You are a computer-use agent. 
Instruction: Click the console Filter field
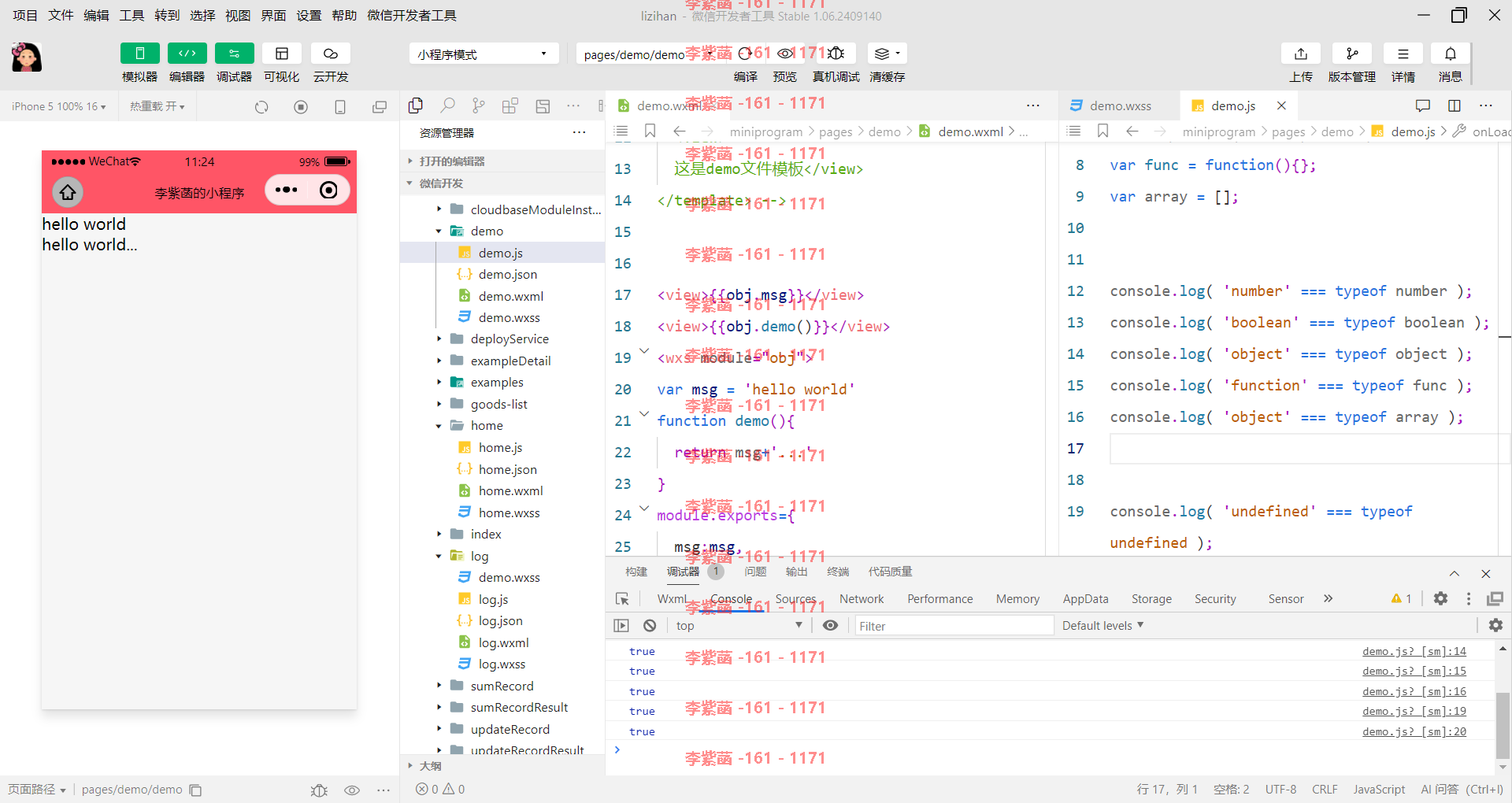coord(954,626)
